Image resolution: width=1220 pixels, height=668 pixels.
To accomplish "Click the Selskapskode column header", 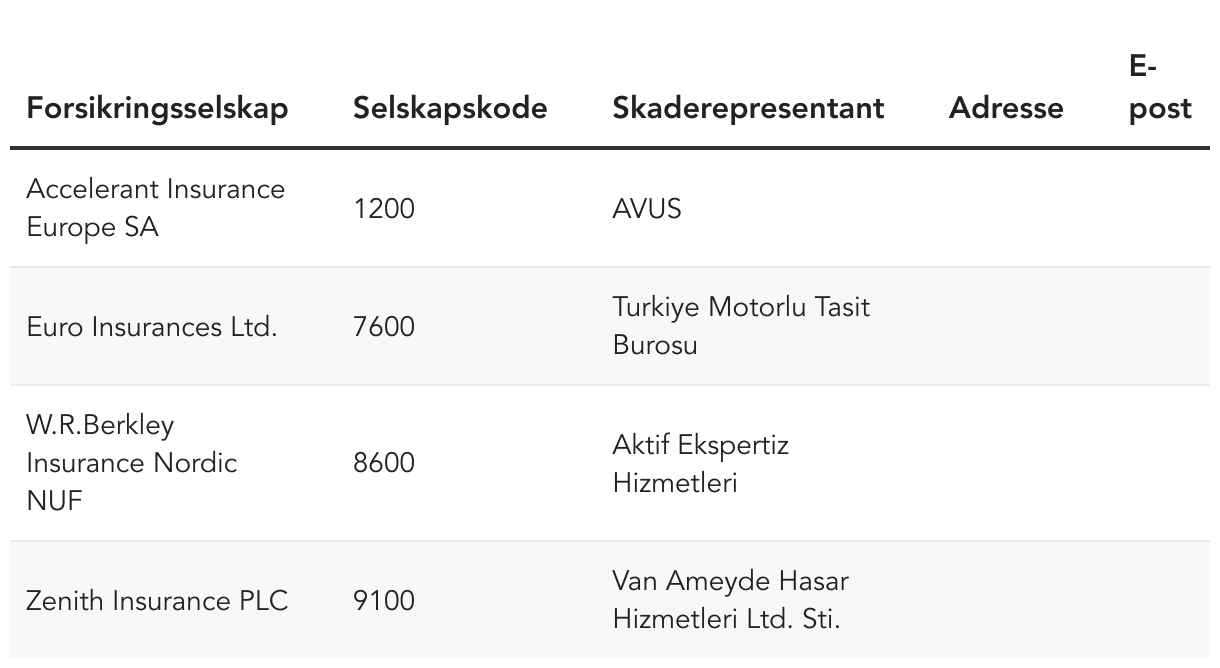I will 450,108.
